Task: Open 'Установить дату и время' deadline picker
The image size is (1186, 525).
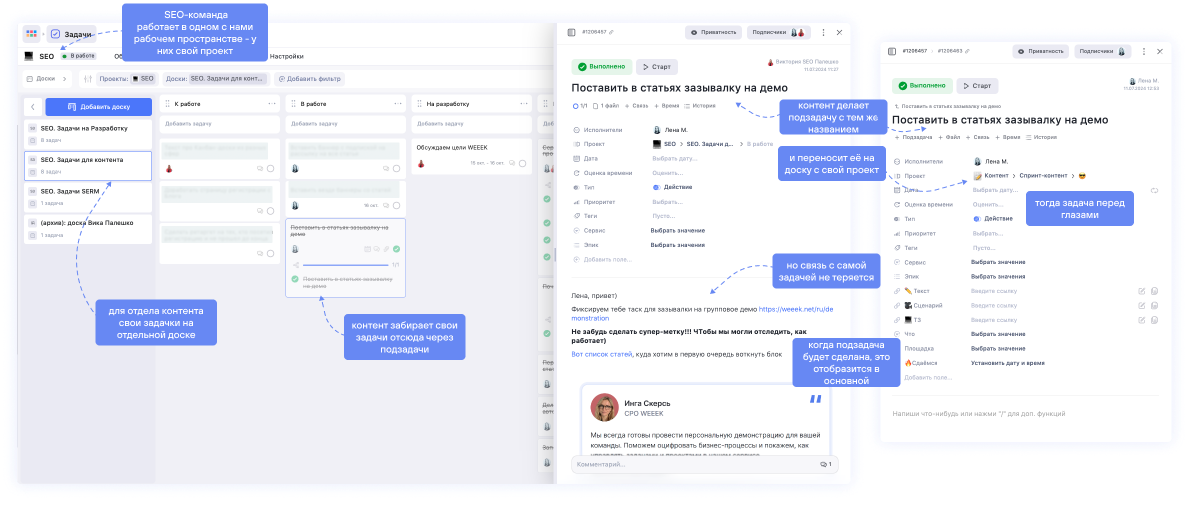Action: click(1007, 362)
